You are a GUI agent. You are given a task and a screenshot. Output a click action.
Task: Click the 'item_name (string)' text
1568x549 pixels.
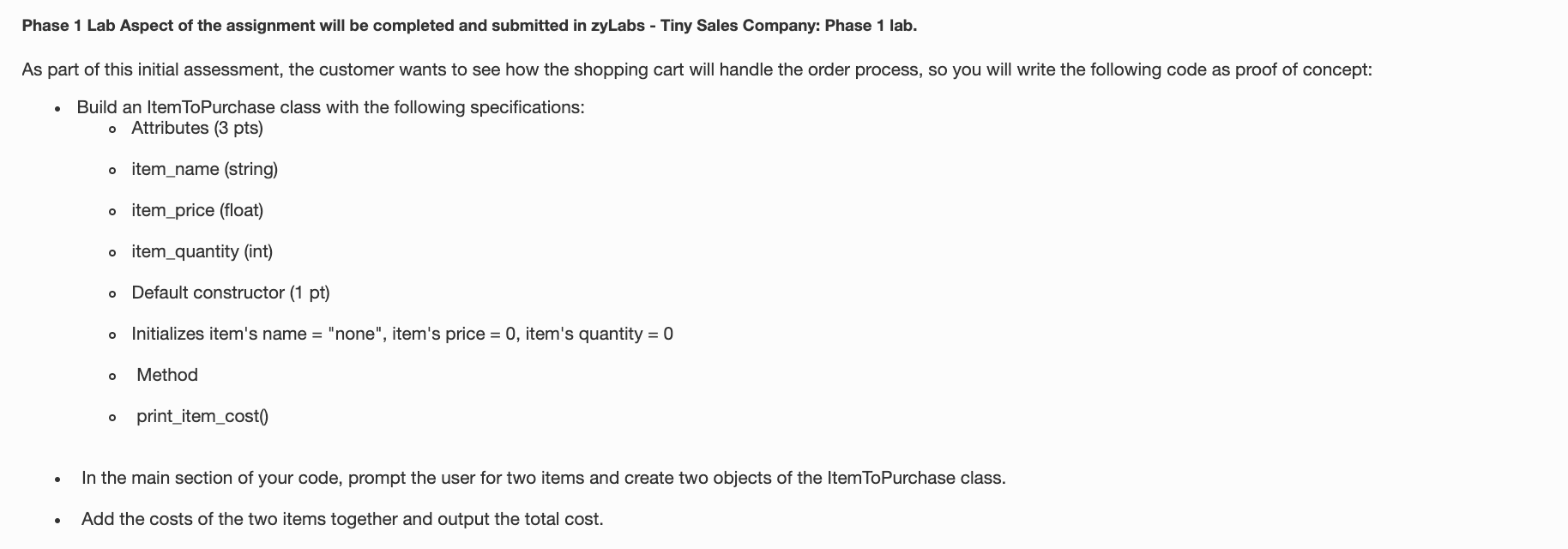pyautogui.click(x=204, y=169)
